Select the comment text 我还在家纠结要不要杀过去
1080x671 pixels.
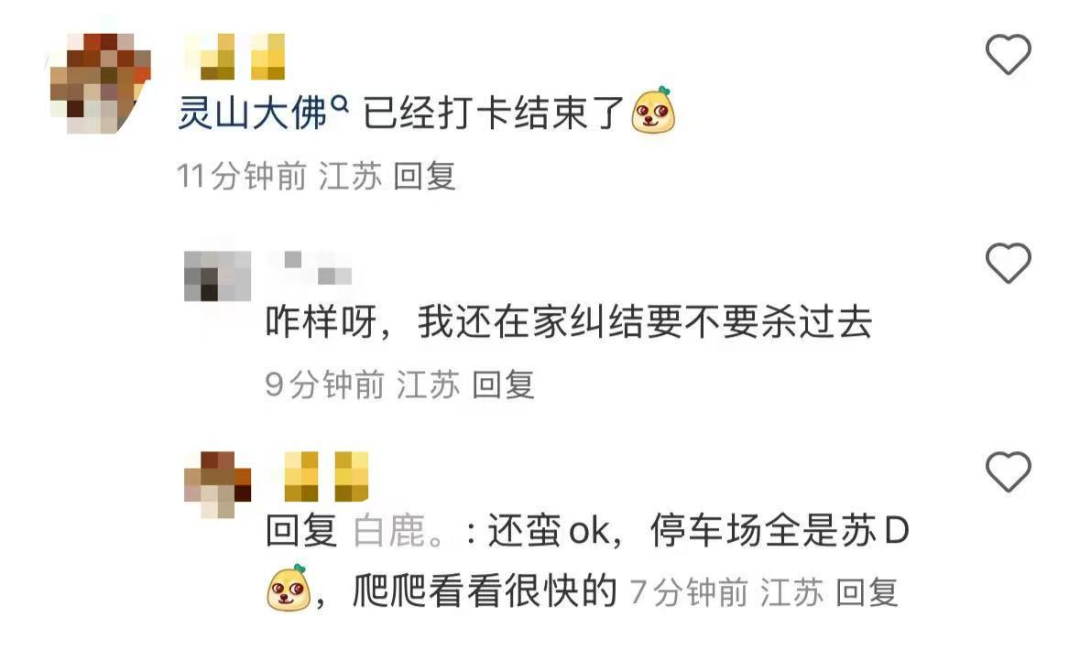click(645, 322)
